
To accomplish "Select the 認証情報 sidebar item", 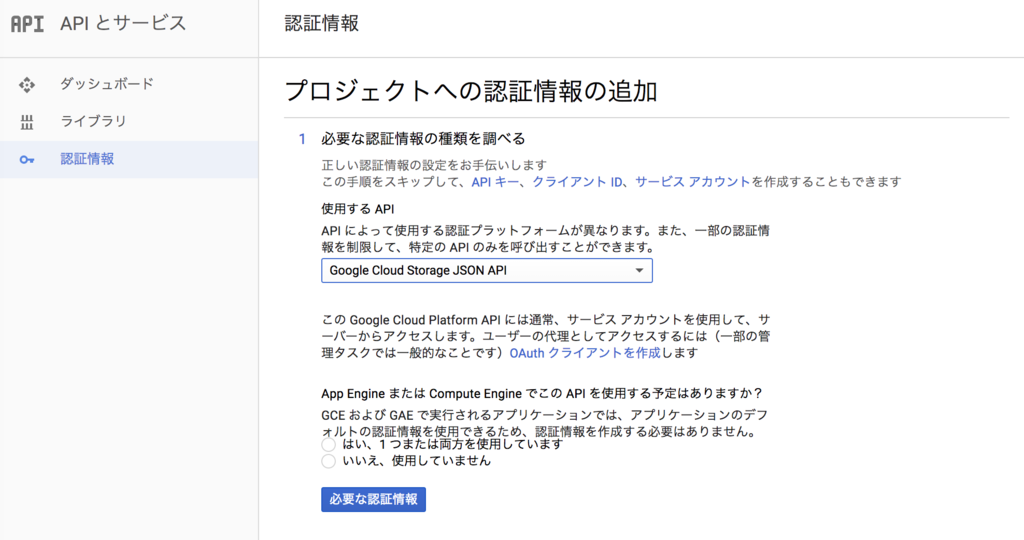I will coord(129,159).
